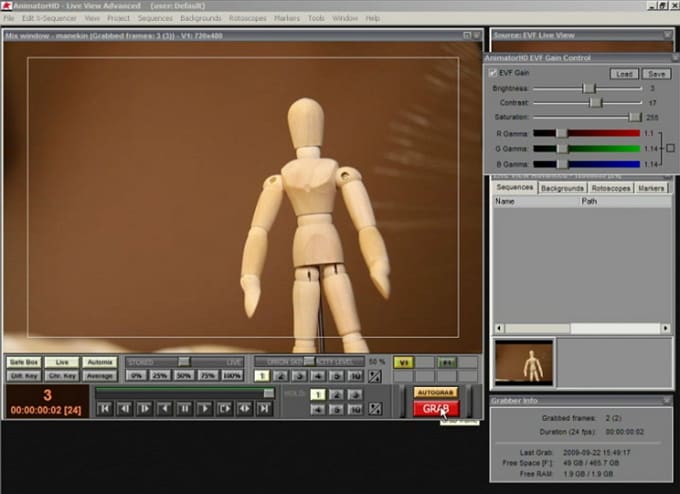Image resolution: width=680 pixels, height=494 pixels.
Task: Open the Project menu
Action: pyautogui.click(x=118, y=18)
